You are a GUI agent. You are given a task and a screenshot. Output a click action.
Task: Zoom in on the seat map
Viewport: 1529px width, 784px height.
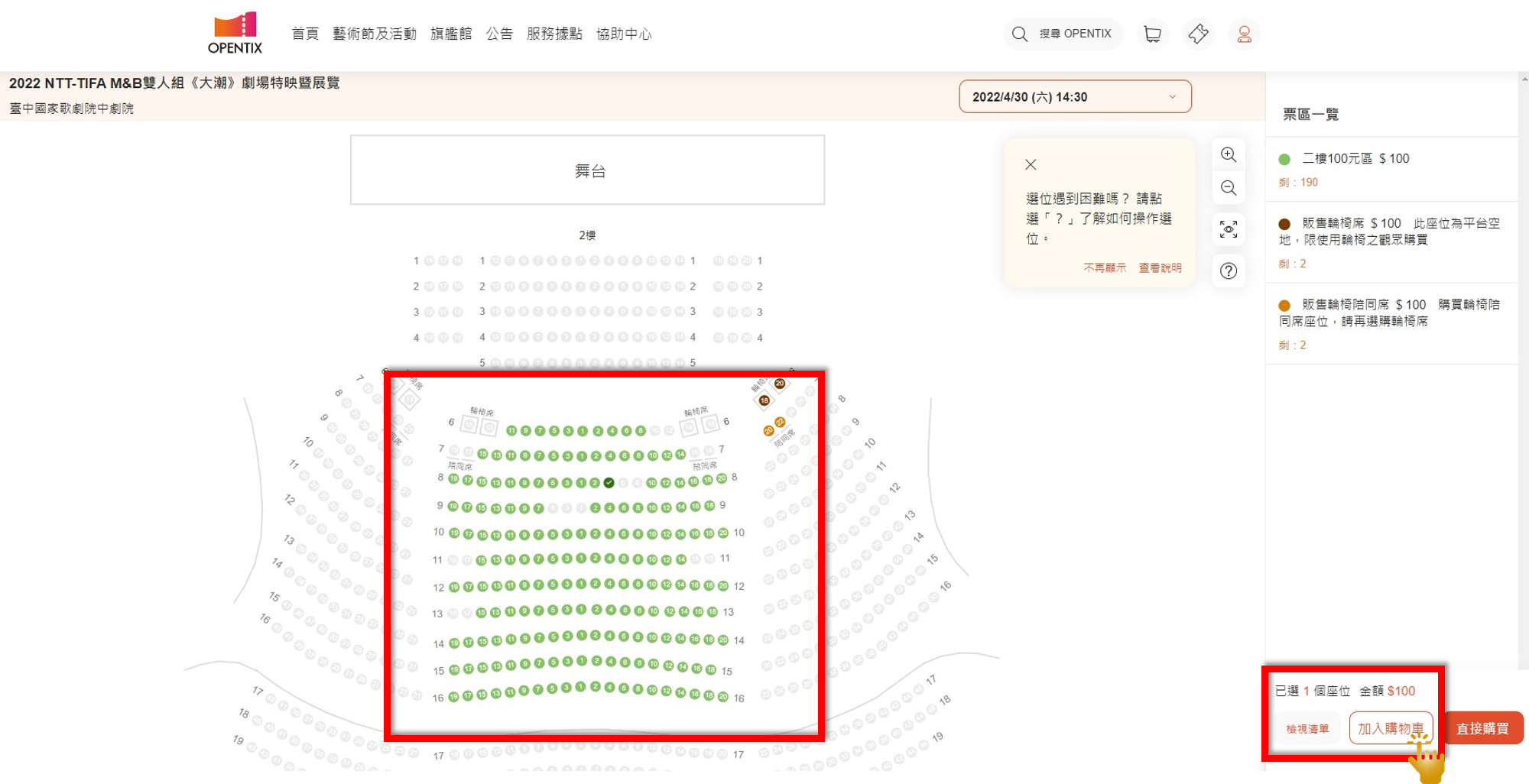(1229, 154)
